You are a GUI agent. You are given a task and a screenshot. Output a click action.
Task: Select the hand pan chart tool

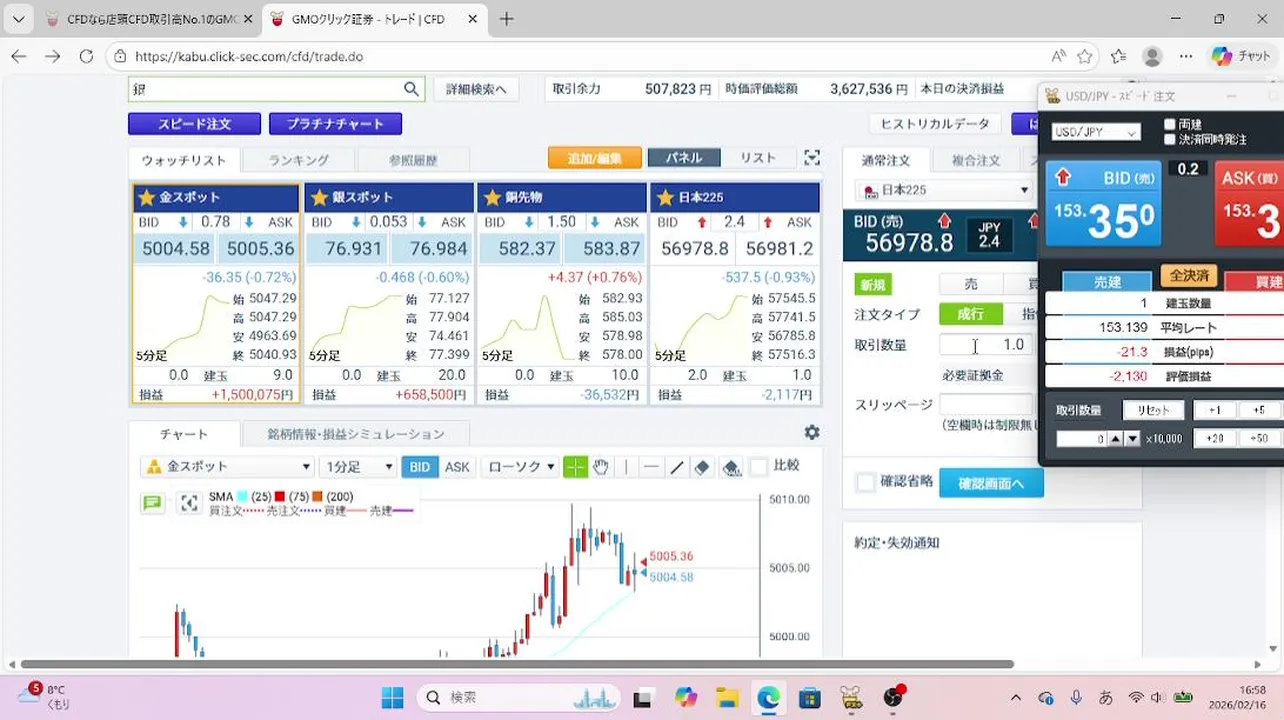601,467
